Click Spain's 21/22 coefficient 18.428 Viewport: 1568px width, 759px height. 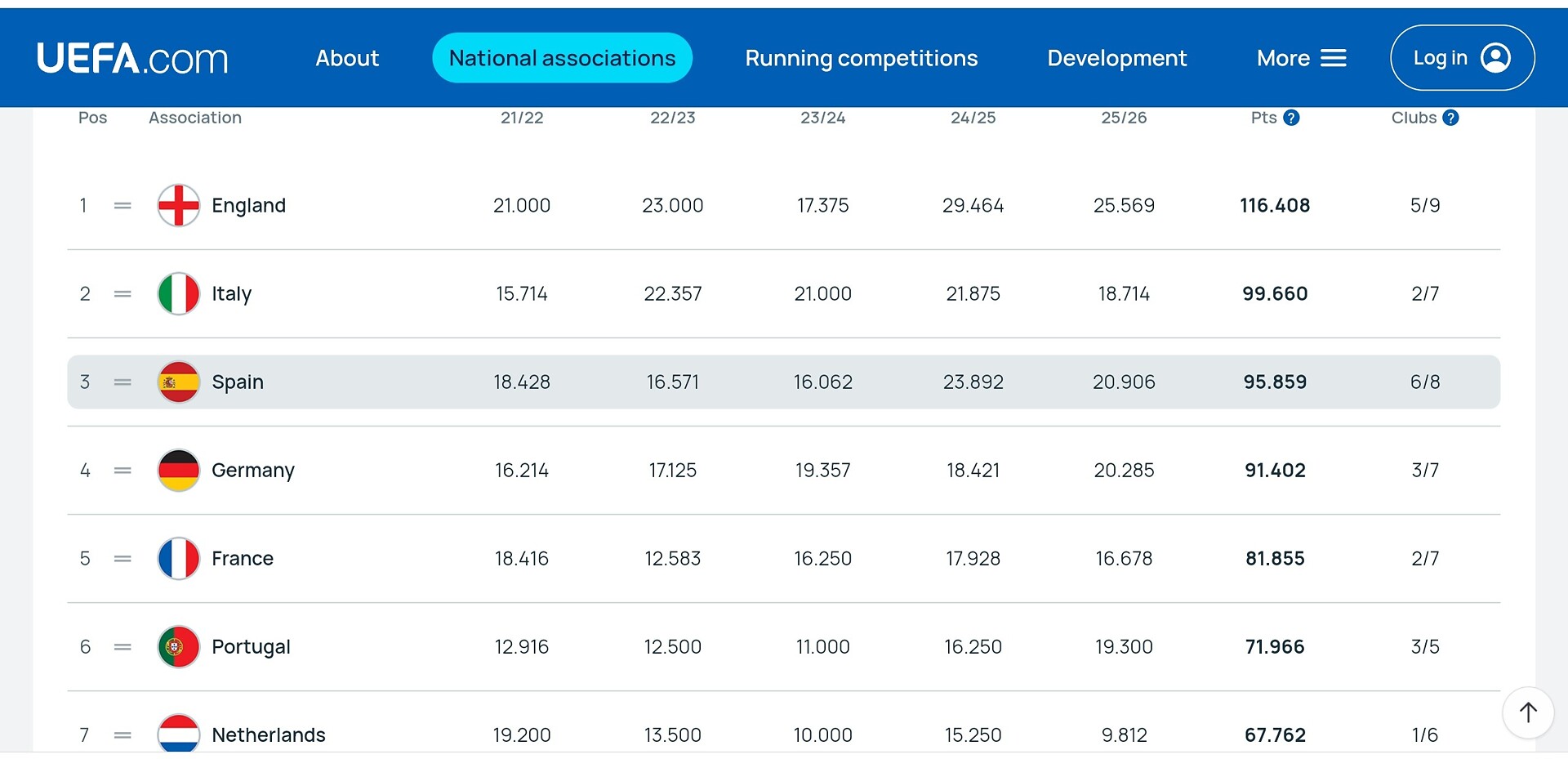522,382
